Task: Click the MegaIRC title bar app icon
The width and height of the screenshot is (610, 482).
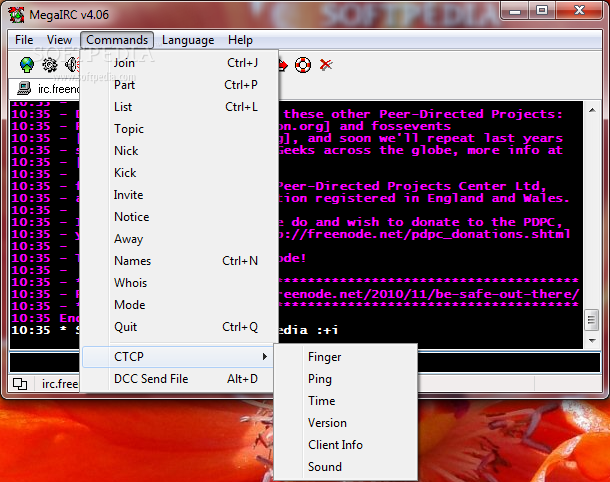Action: pyautogui.click(x=16, y=15)
